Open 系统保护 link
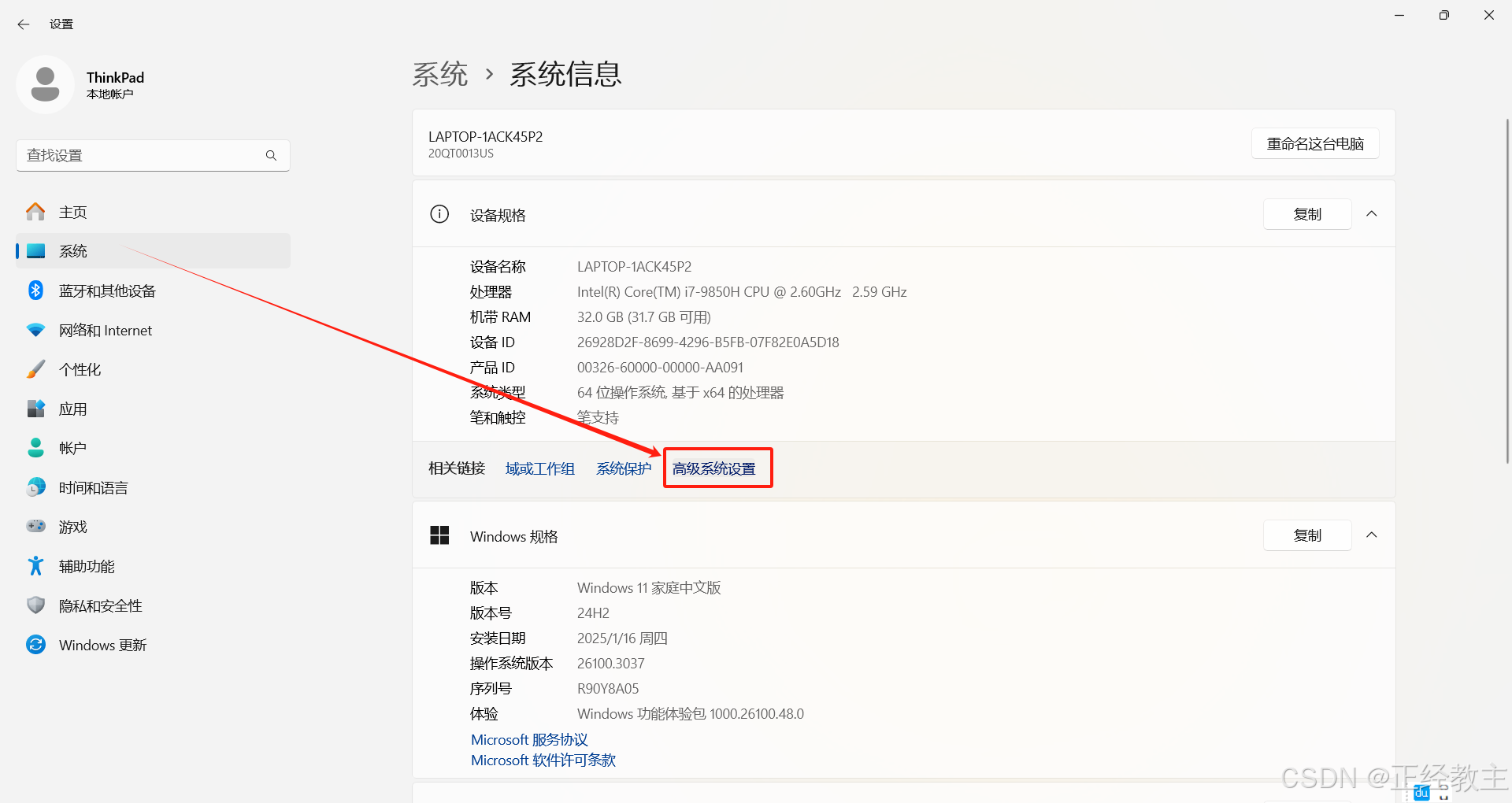The image size is (1512, 803). coord(624,468)
